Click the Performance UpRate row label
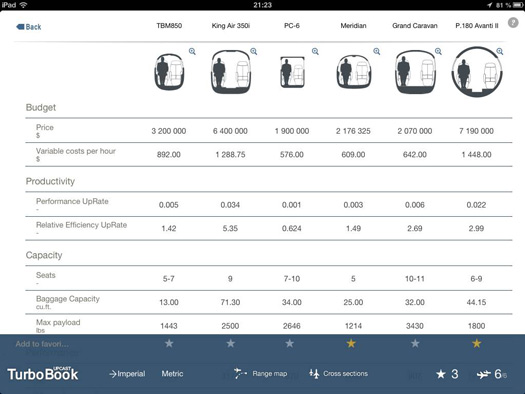 (72, 201)
